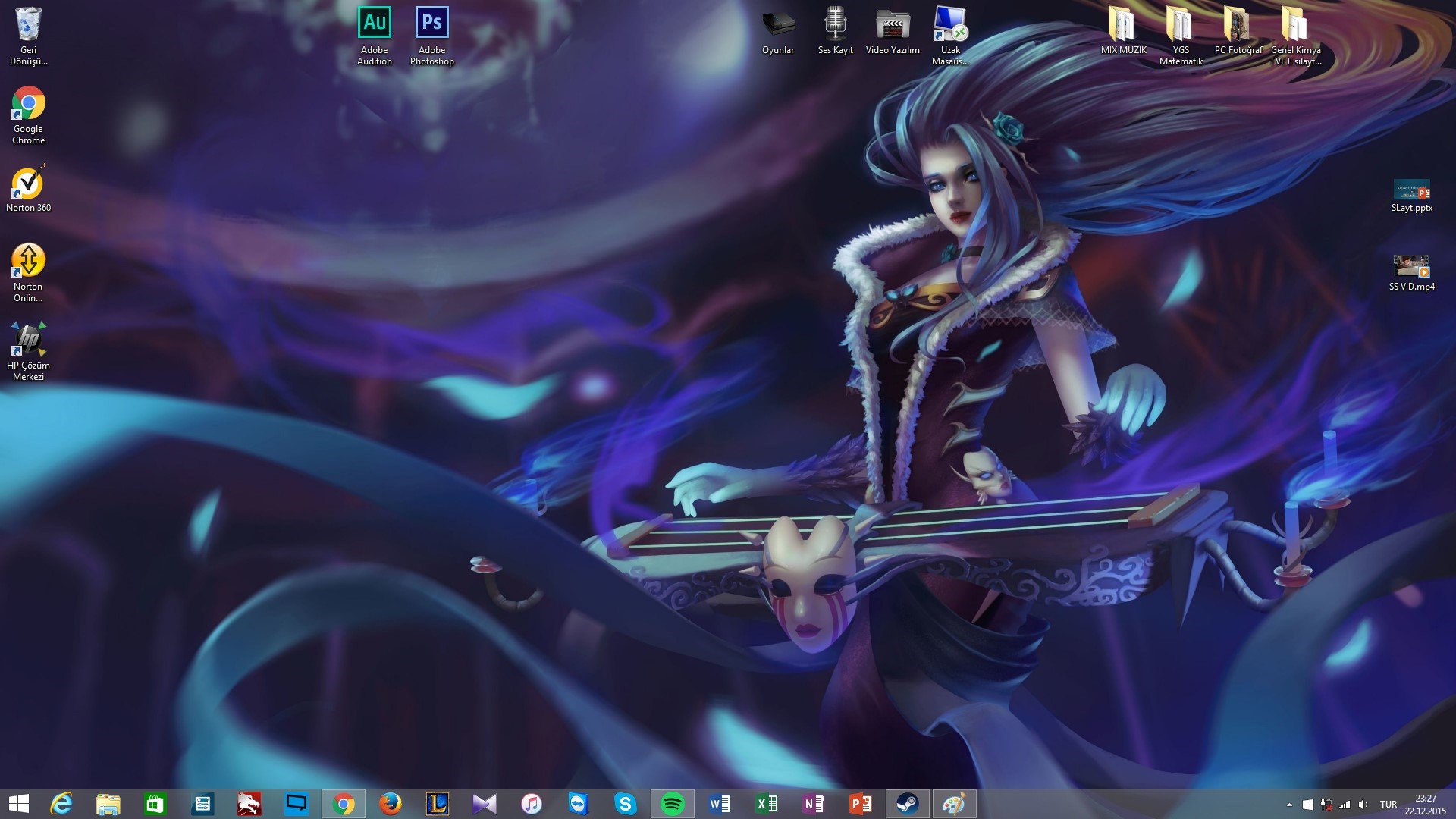Switch to Google Chrome in the taskbar
The image size is (1456, 819).
[344, 804]
